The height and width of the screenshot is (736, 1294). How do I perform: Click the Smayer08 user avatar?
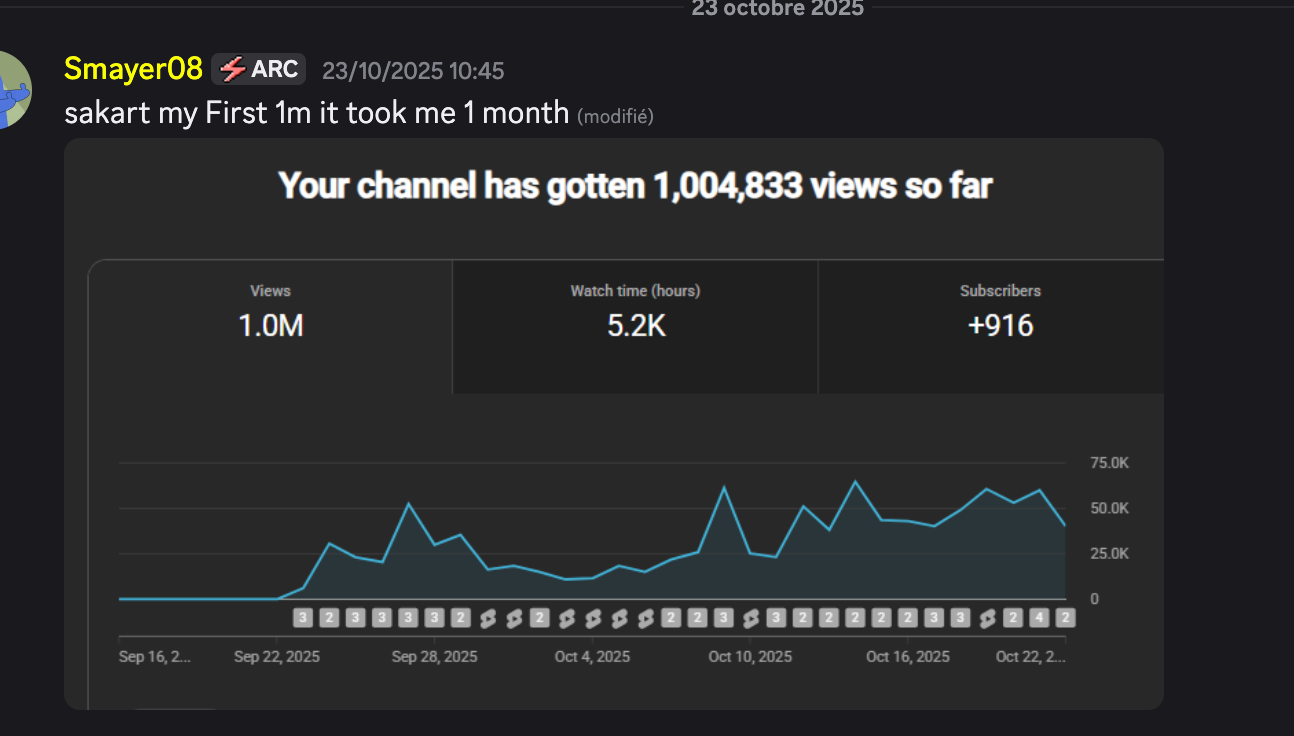coord(14,90)
